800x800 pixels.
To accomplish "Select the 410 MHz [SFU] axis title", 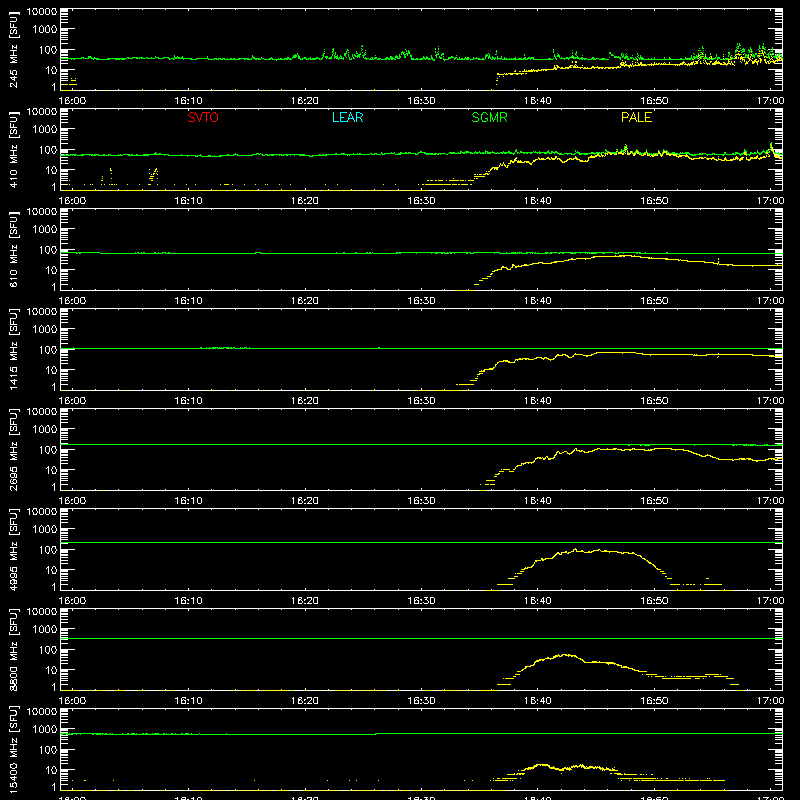I will pyautogui.click(x=14, y=151).
